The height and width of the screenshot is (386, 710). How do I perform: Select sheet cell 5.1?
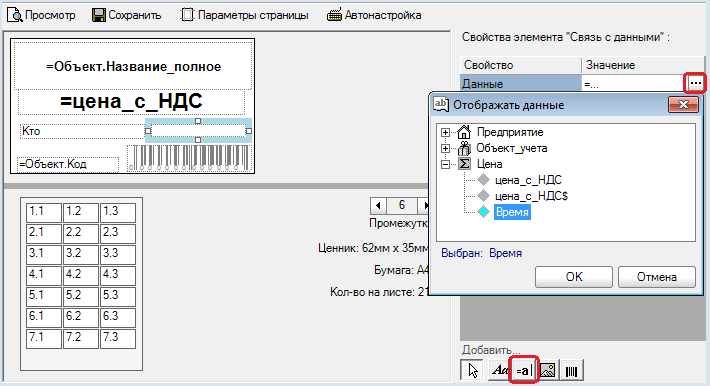point(43,296)
